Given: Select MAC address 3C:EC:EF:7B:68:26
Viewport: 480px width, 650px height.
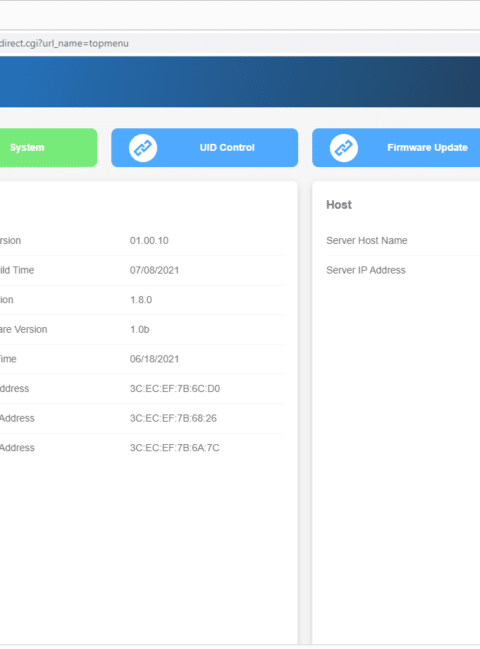Looking at the screenshot, I should click(173, 418).
